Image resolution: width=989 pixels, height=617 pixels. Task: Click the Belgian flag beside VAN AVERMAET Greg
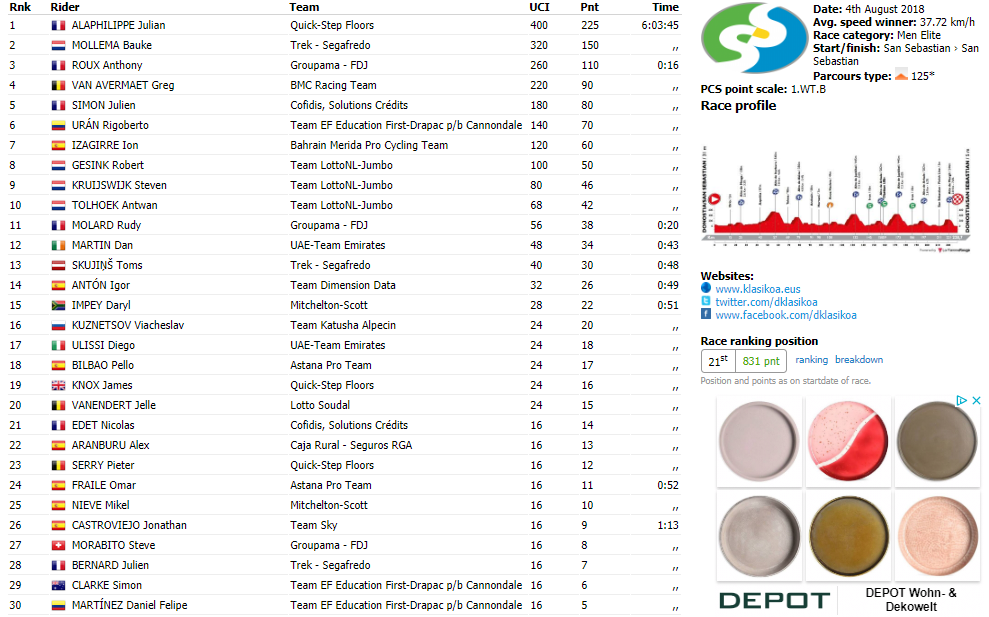pos(58,86)
